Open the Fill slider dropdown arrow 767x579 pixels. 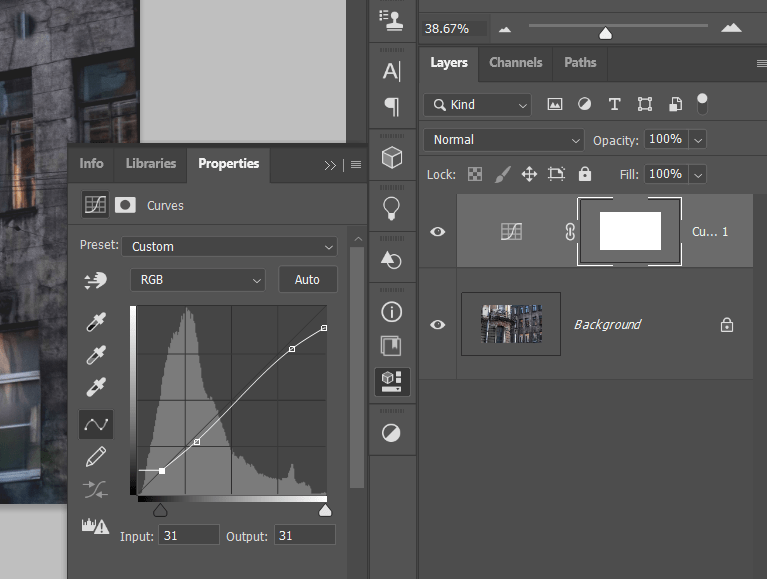click(698, 174)
